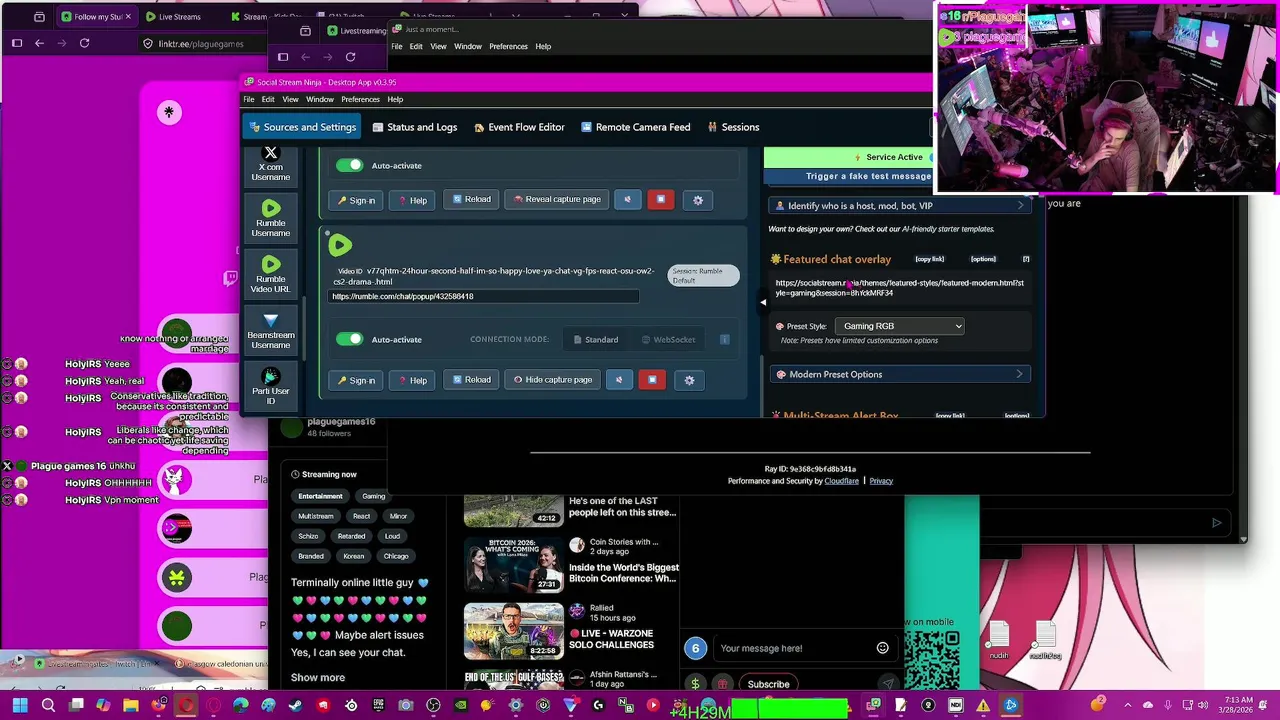
Task: Click the collapse arrow on the right panel edge
Action: (763, 301)
